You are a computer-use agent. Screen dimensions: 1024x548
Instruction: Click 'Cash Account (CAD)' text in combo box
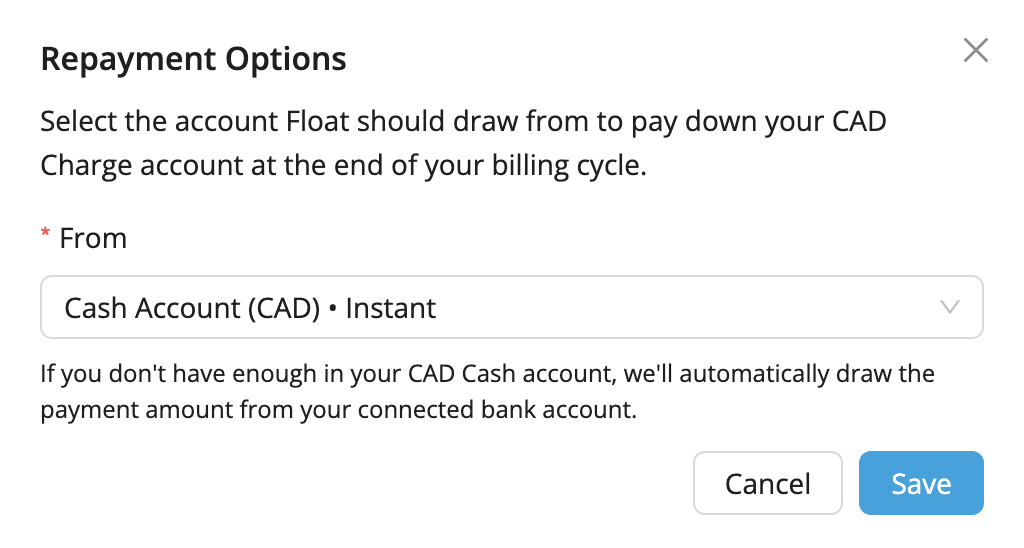192,308
